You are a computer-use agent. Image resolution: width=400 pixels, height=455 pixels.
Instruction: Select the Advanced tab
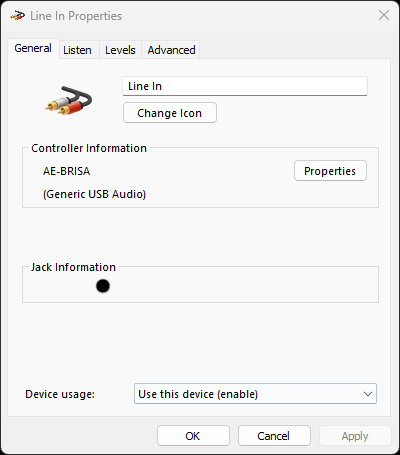pyautogui.click(x=171, y=50)
